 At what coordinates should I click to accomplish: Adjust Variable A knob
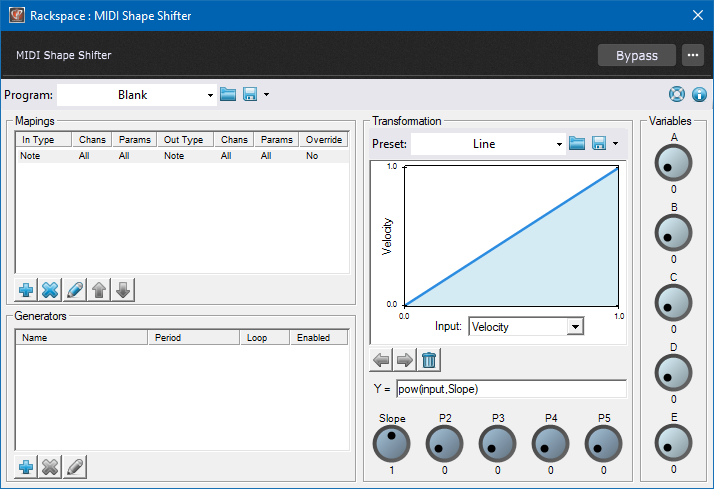click(673, 163)
